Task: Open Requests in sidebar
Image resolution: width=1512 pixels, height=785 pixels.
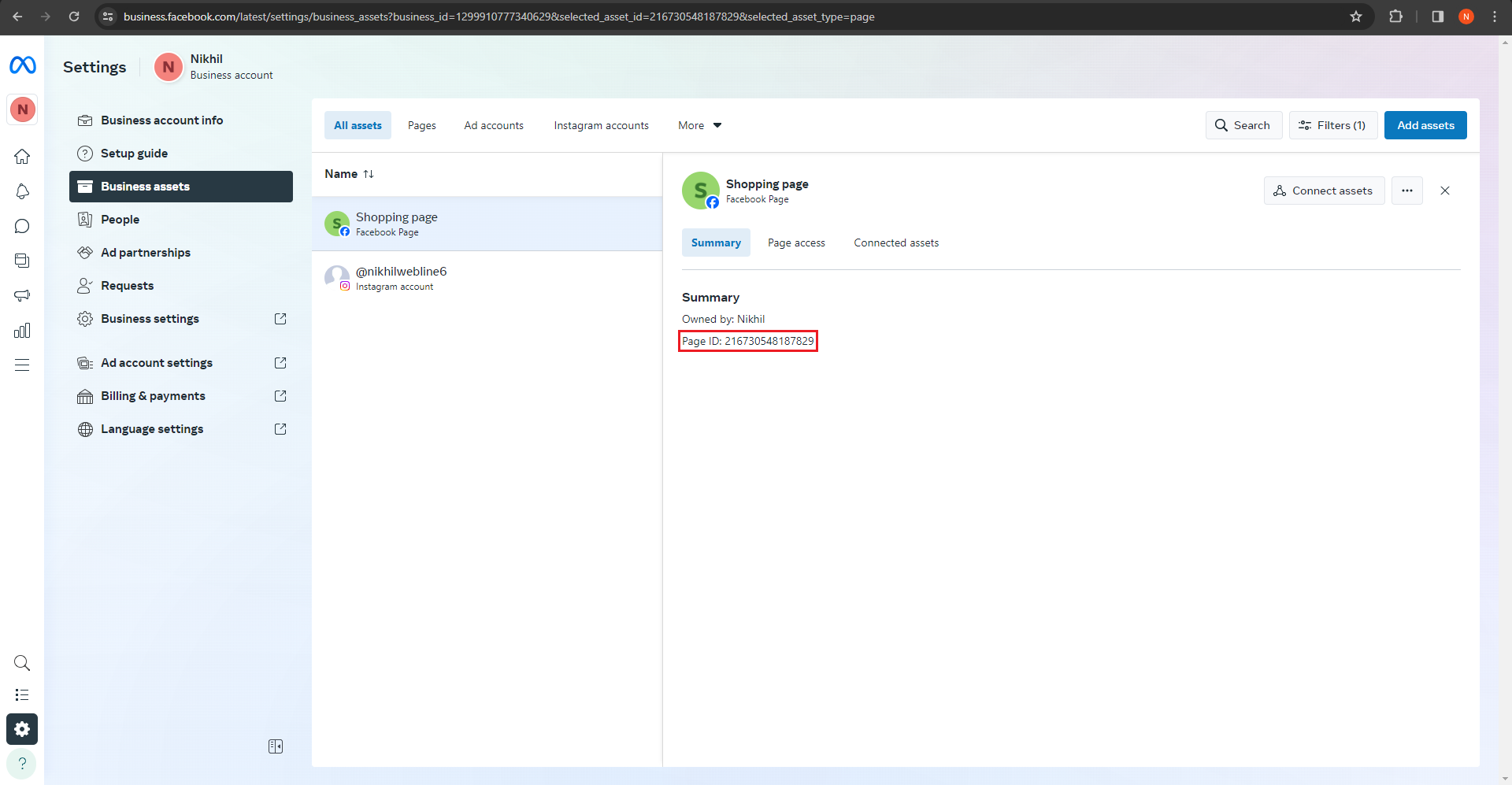Action: [181, 286]
